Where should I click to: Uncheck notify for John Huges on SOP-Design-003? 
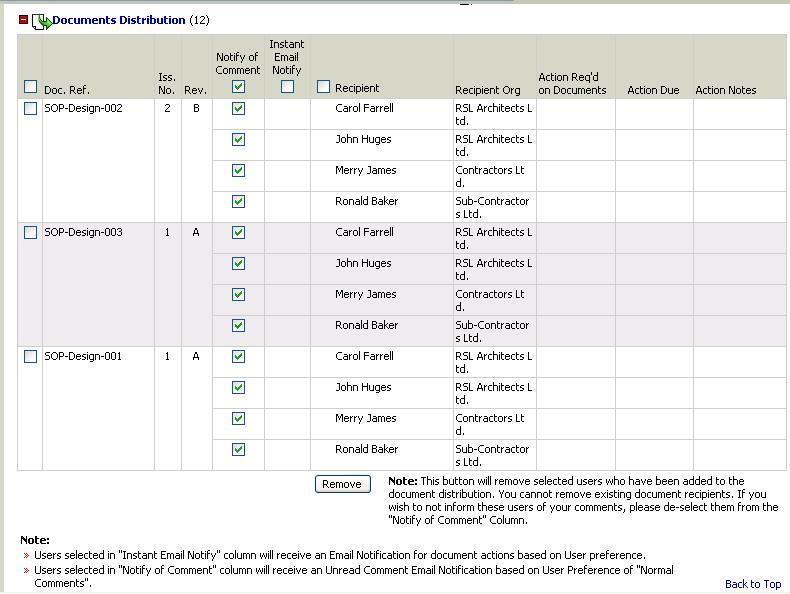(239, 263)
